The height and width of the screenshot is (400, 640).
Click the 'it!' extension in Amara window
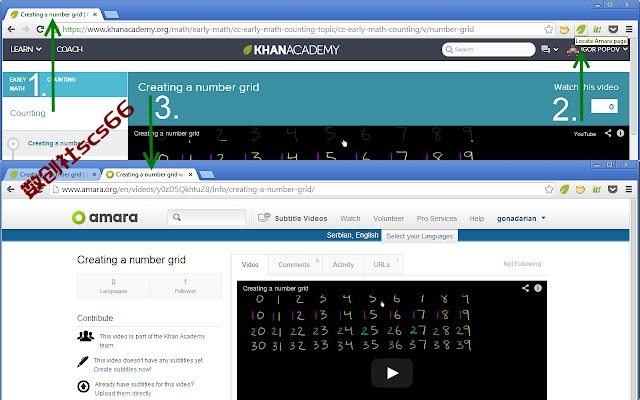click(x=597, y=189)
